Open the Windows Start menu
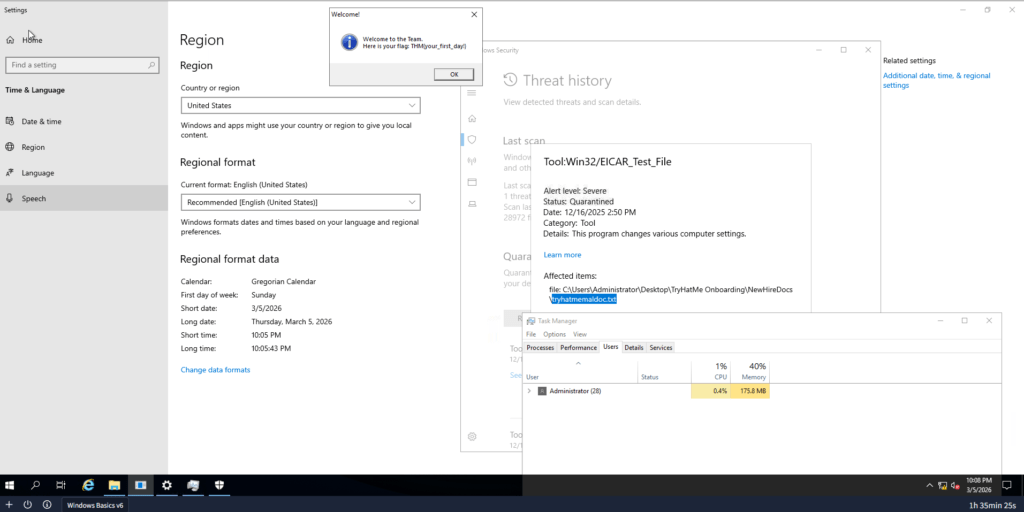Image resolution: width=1024 pixels, height=512 pixels. click(10, 485)
